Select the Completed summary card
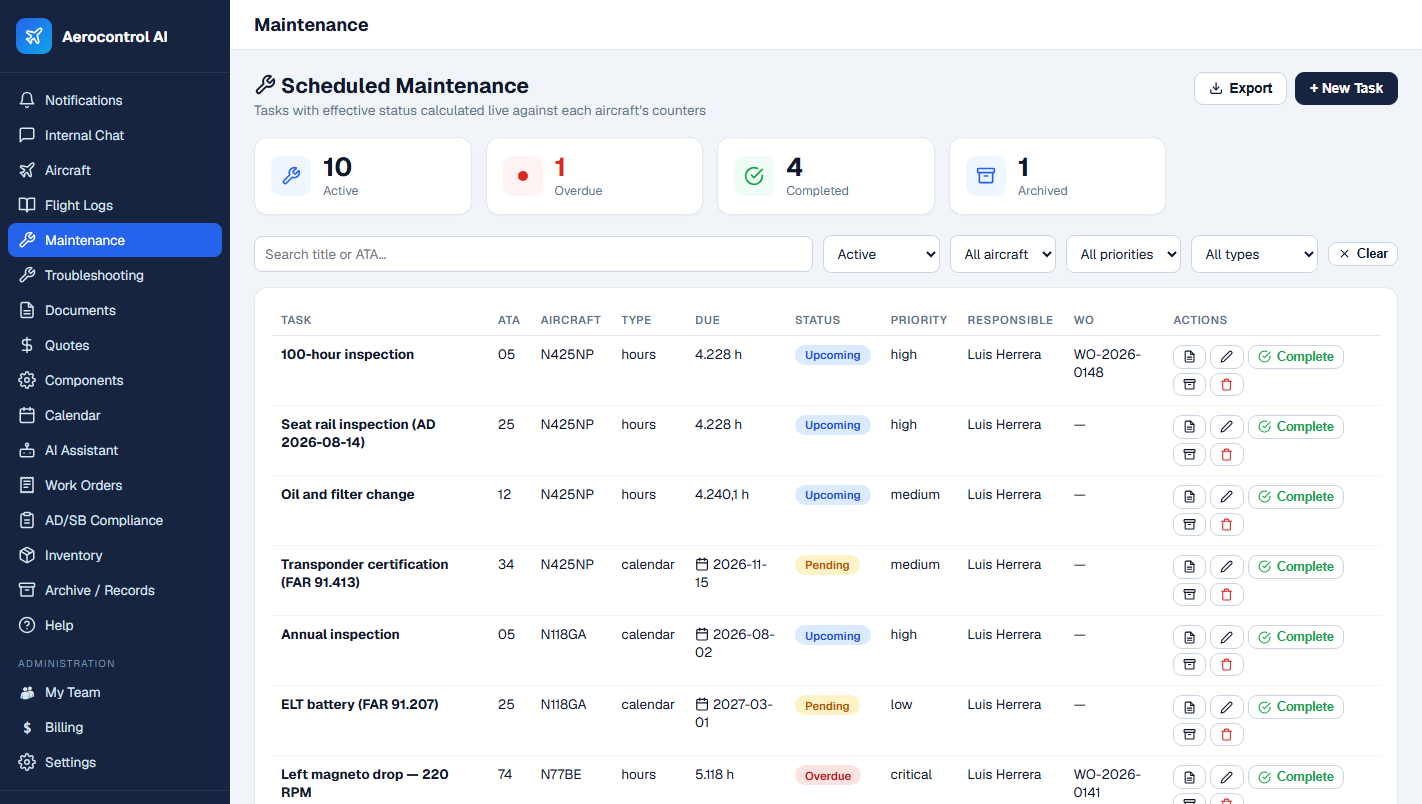The image size is (1422, 804). click(826, 176)
